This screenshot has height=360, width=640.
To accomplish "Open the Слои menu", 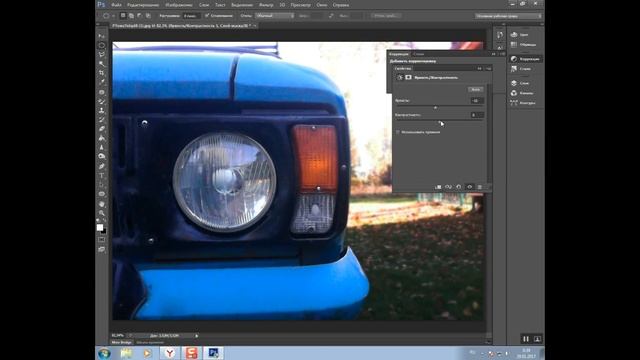I will click(204, 5).
